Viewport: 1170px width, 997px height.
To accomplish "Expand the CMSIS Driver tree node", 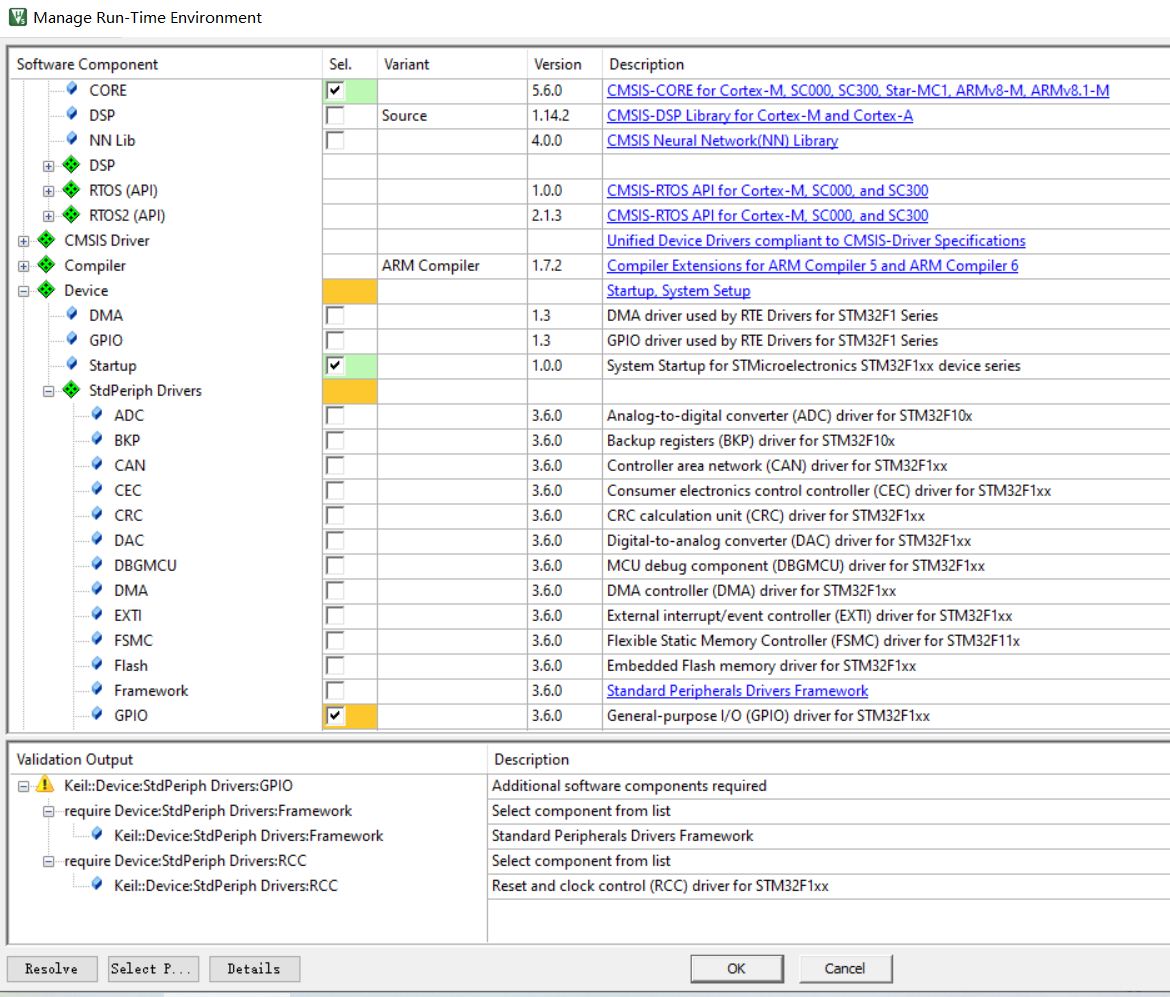I will pyautogui.click(x=24, y=241).
